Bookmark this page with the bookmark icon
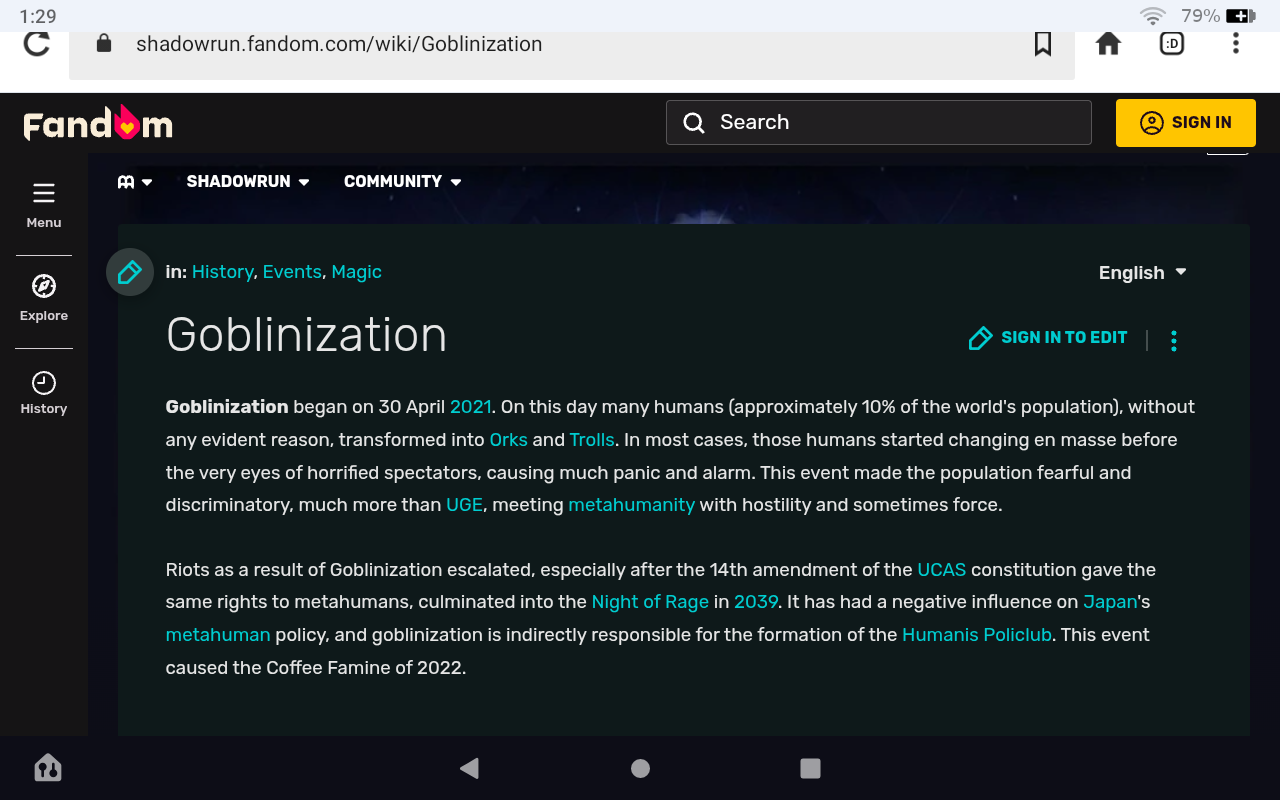1280x800 pixels. 1043,44
